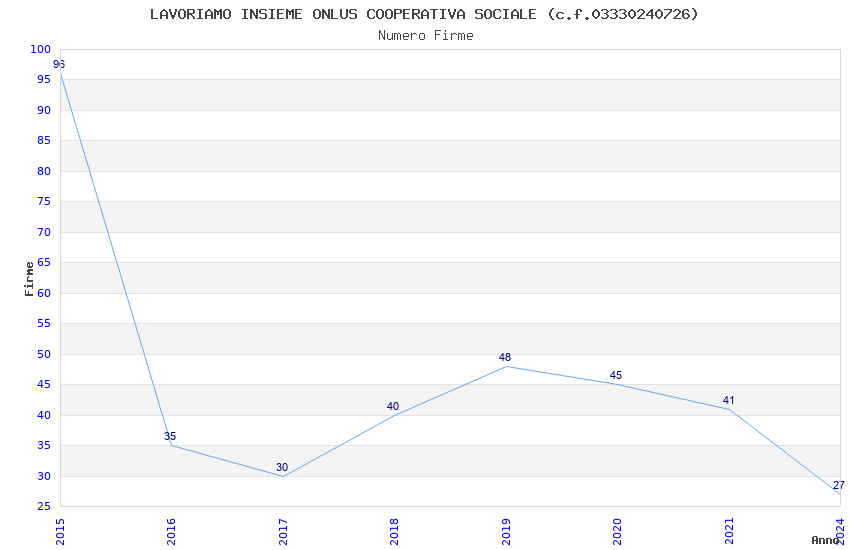The width and height of the screenshot is (850, 550).
Task: Click the y-axis value 60
Action: pyautogui.click(x=44, y=293)
